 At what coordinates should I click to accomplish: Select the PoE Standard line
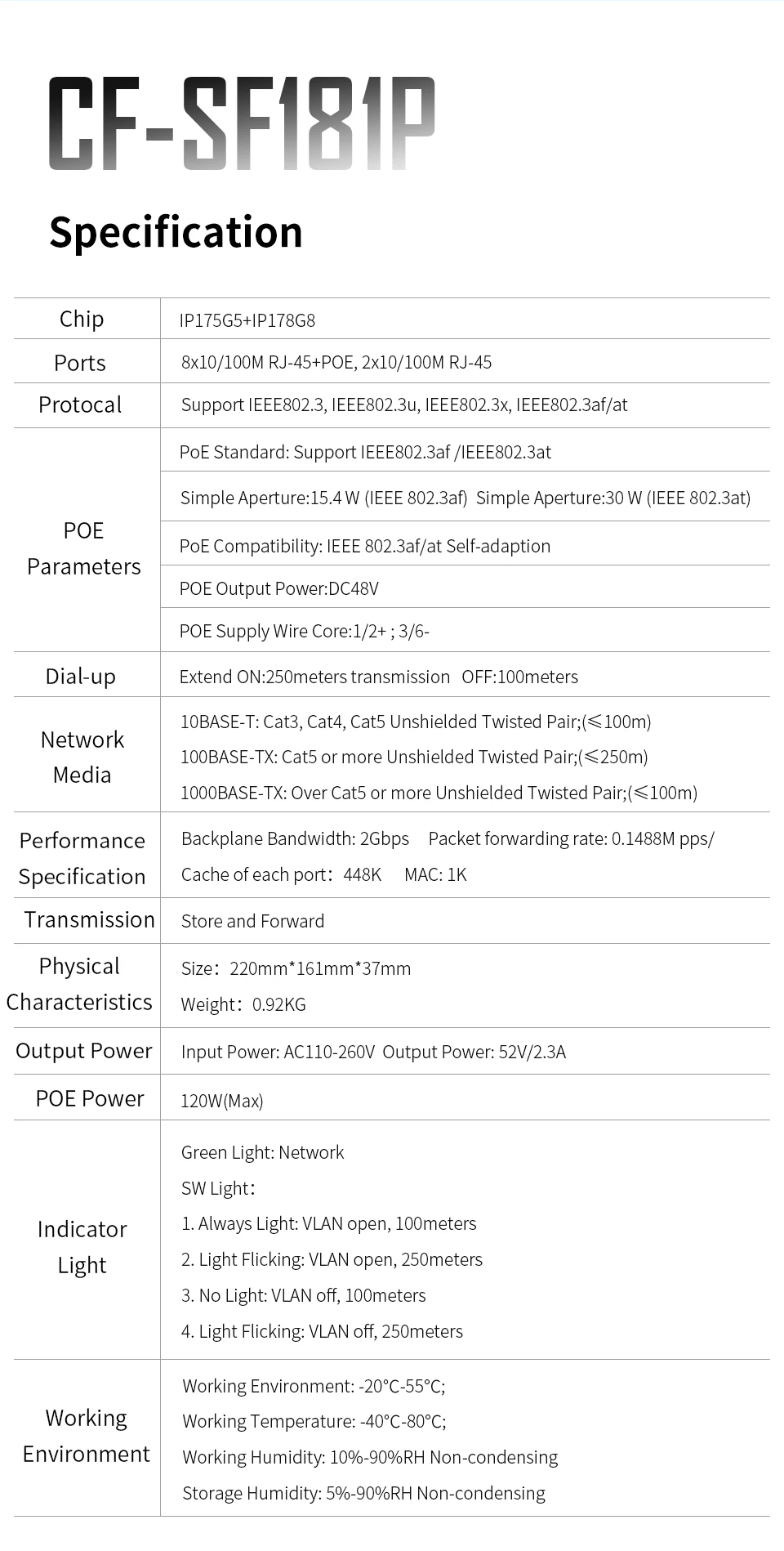tap(366, 452)
